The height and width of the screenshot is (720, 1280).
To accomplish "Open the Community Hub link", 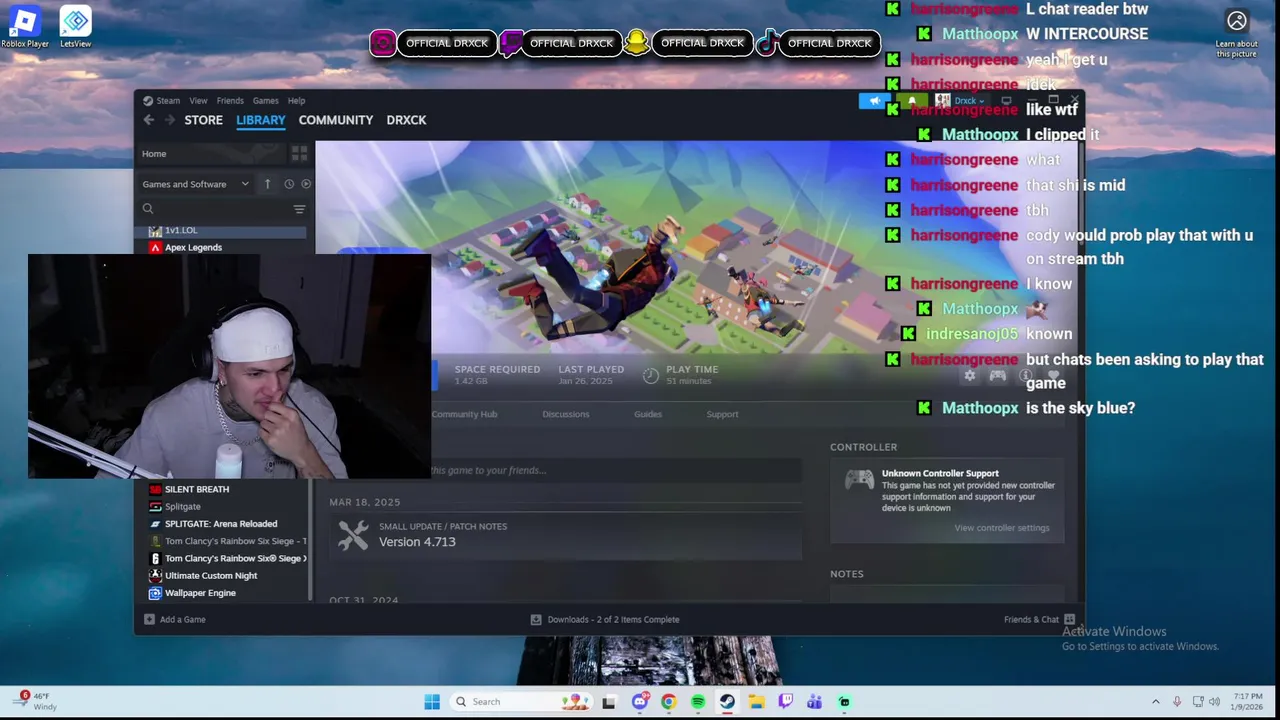I will coord(464,414).
